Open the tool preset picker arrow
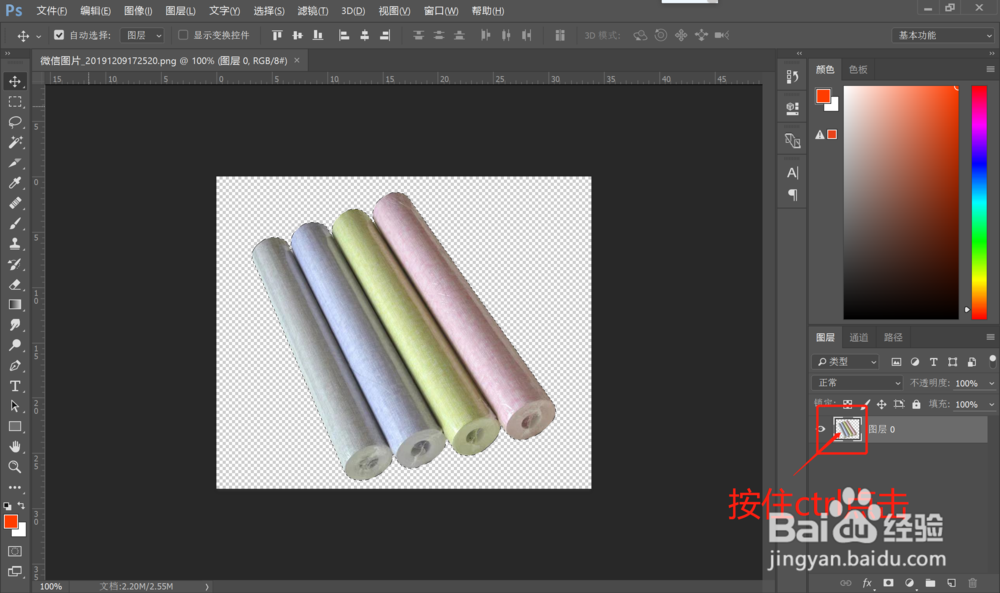 click(38, 36)
